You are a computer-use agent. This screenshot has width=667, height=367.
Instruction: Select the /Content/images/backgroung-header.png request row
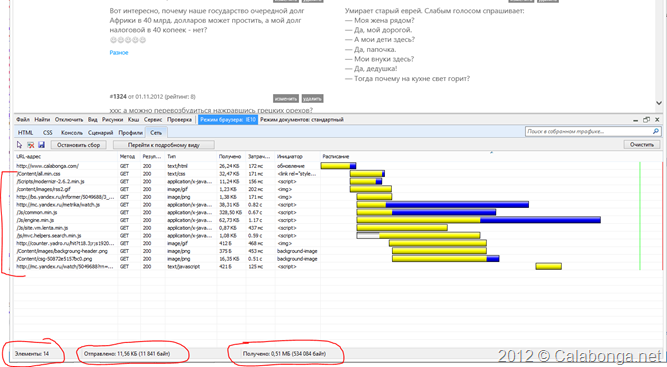click(338, 251)
